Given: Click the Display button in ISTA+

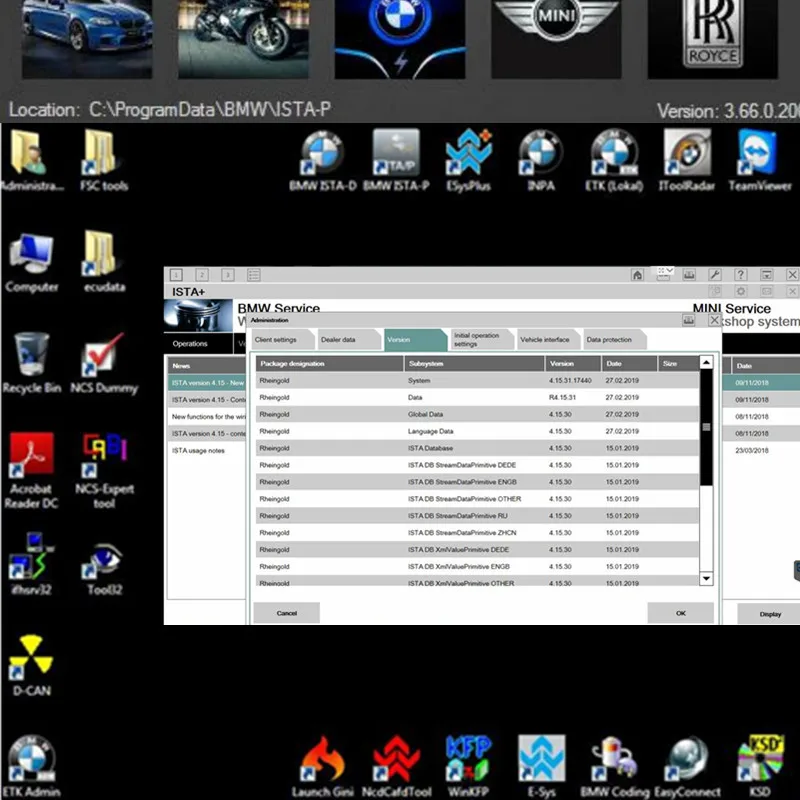Looking at the screenshot, I should [x=770, y=614].
